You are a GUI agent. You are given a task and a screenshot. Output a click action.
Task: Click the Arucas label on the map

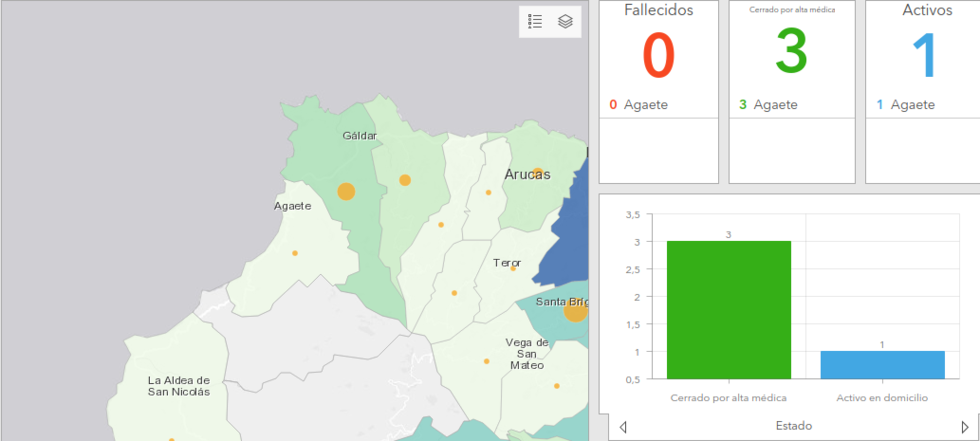tap(527, 174)
